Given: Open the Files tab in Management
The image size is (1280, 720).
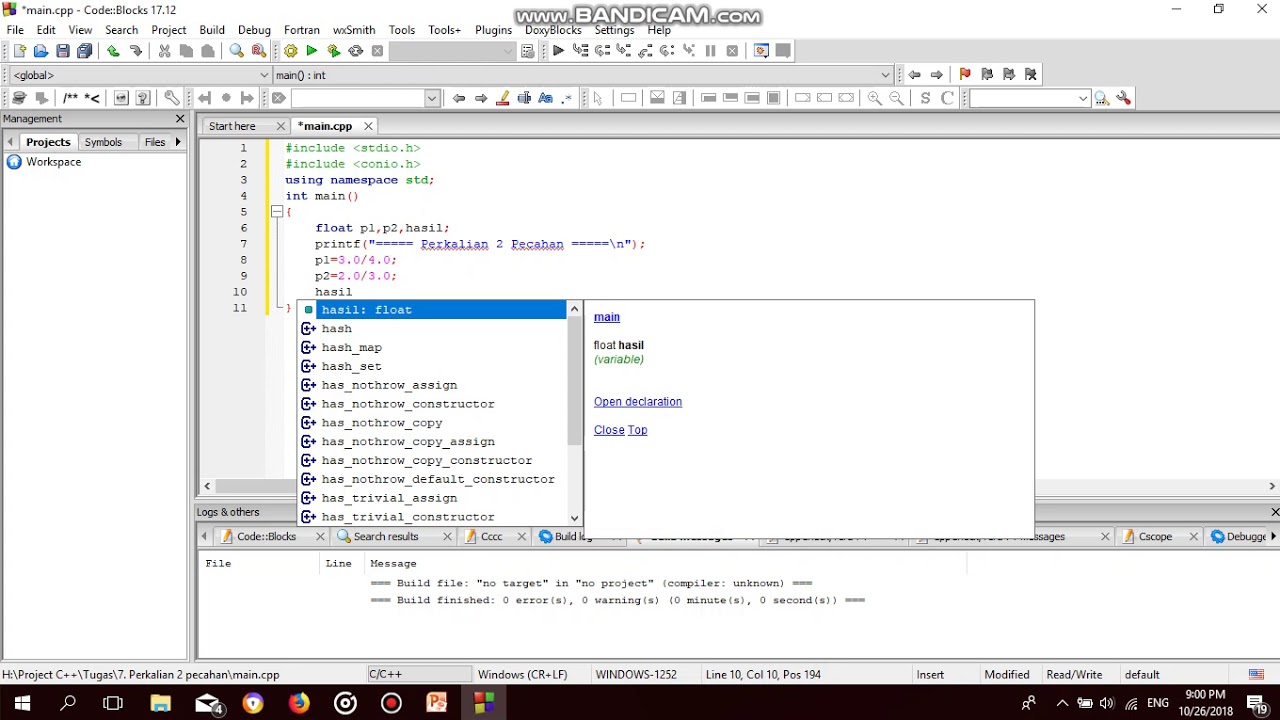Looking at the screenshot, I should (155, 142).
